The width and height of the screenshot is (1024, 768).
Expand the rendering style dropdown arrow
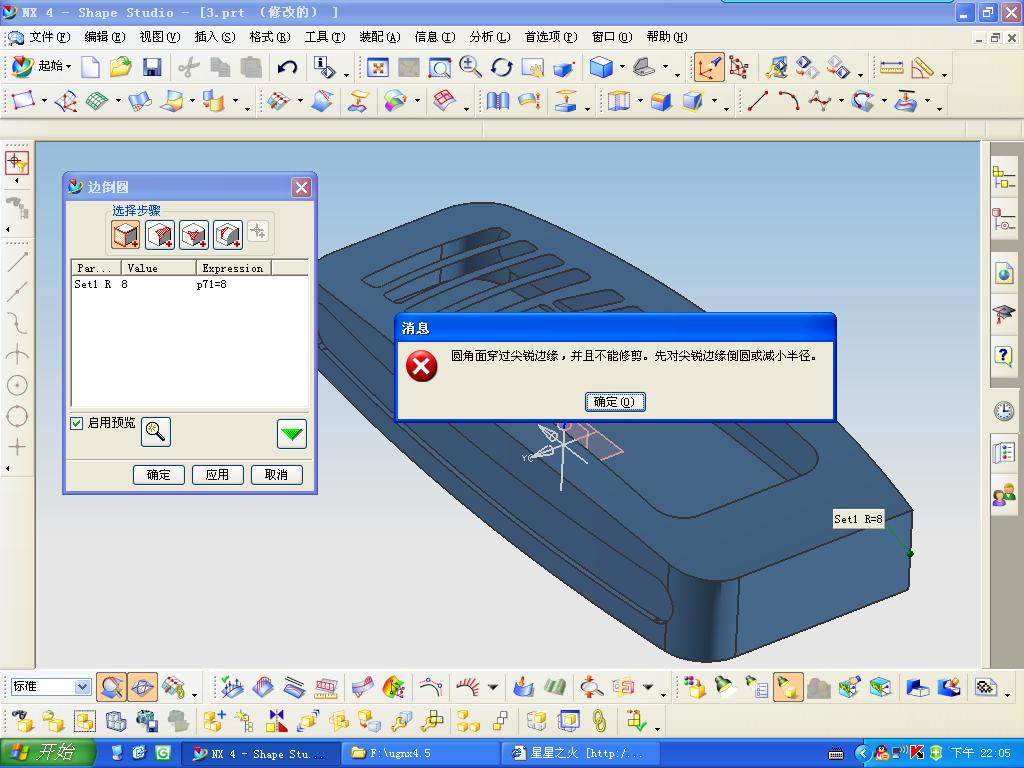[622, 67]
